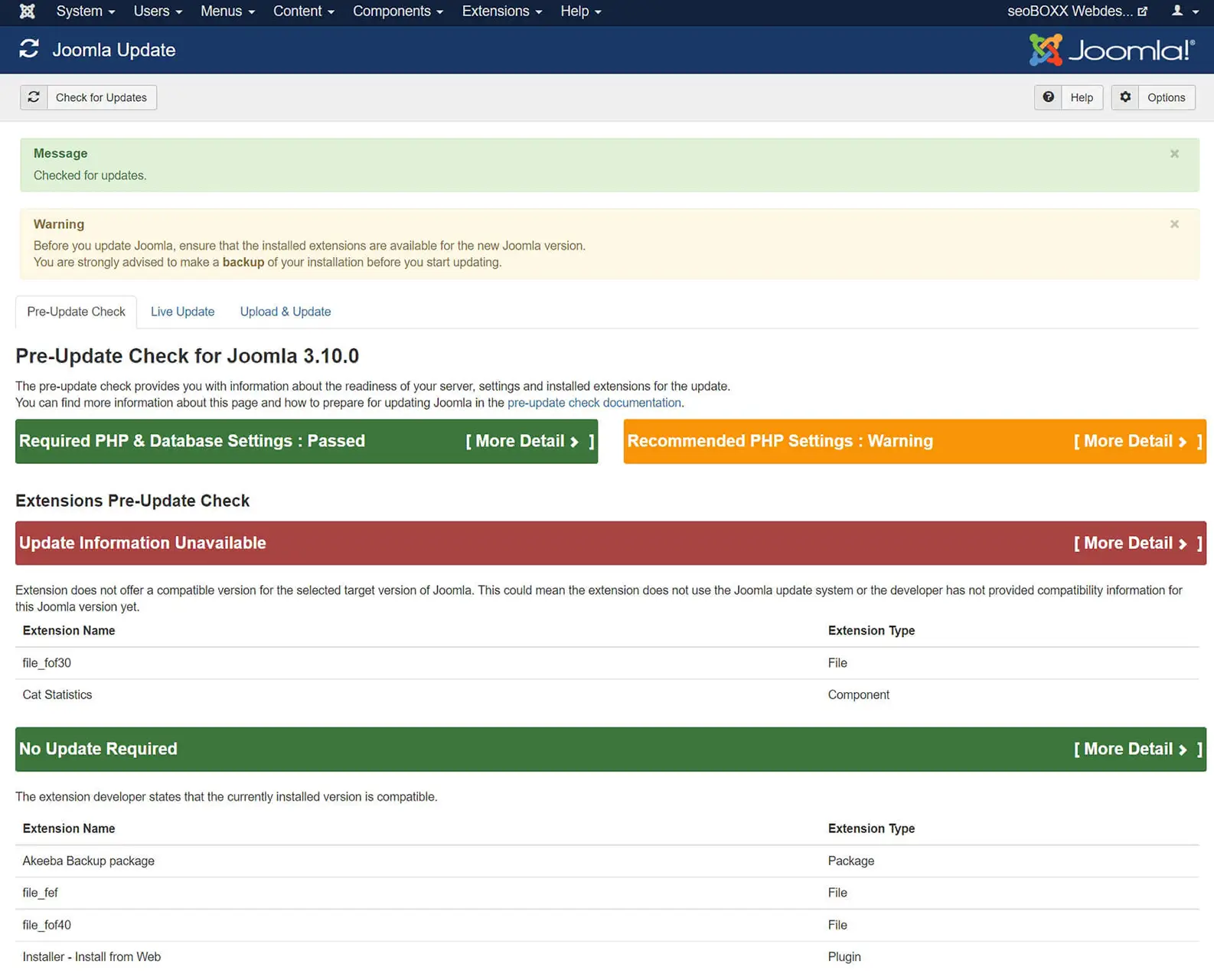
Task: Click the question mark Help icon
Action: coord(1048,97)
